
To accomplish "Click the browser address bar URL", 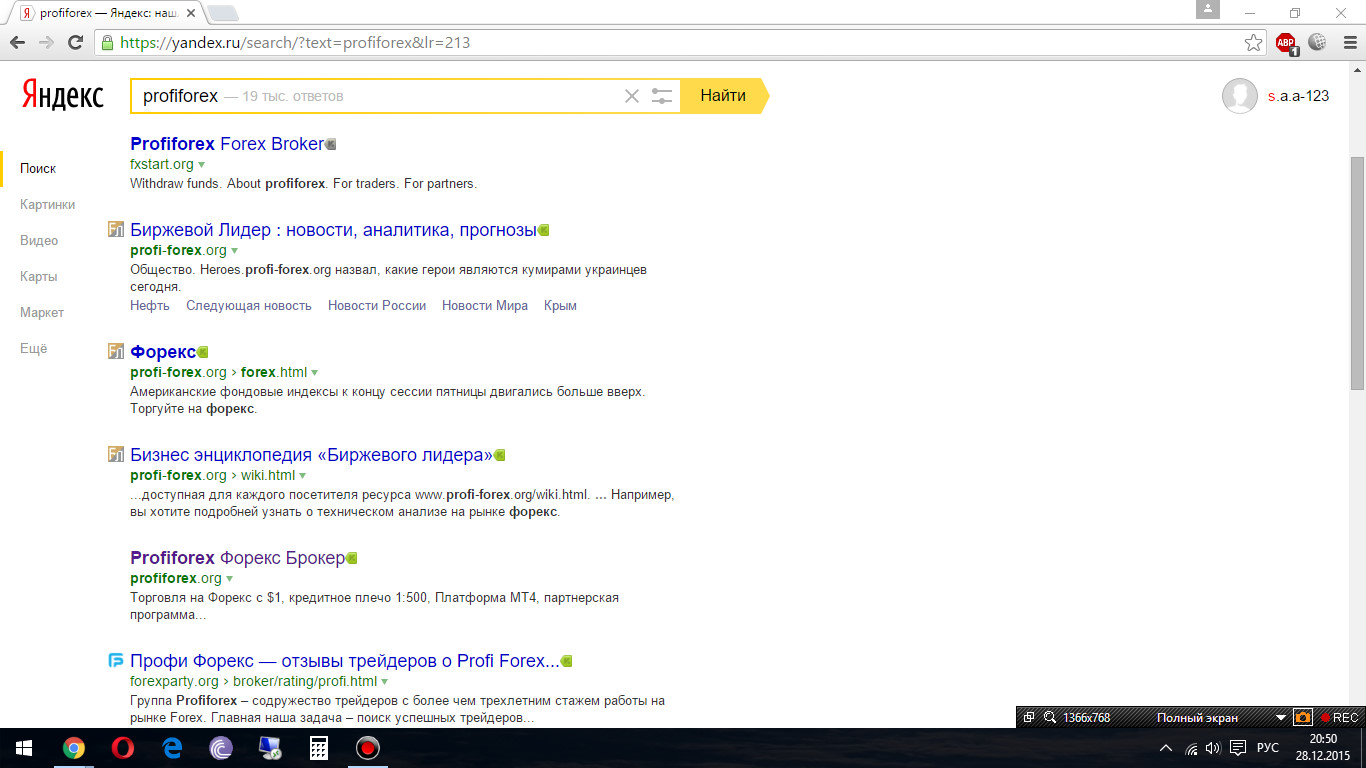I will (295, 43).
